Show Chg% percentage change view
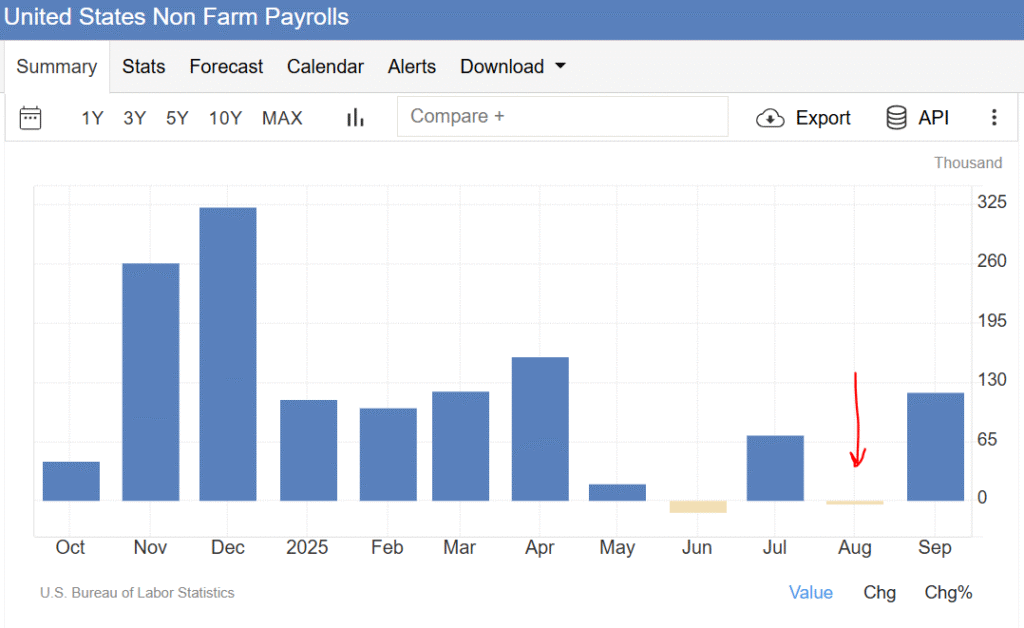This screenshot has height=628, width=1024. pyautogui.click(x=948, y=592)
